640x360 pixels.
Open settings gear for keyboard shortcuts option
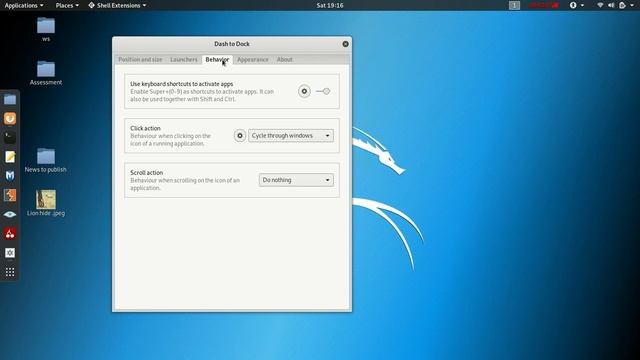[304, 91]
